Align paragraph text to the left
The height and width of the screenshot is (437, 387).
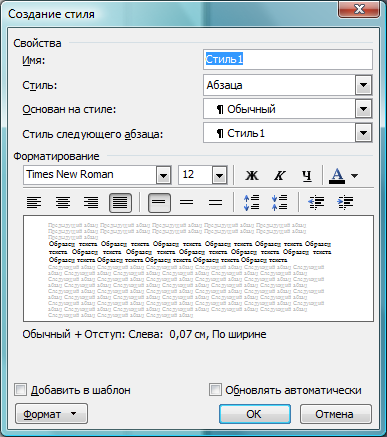34,202
